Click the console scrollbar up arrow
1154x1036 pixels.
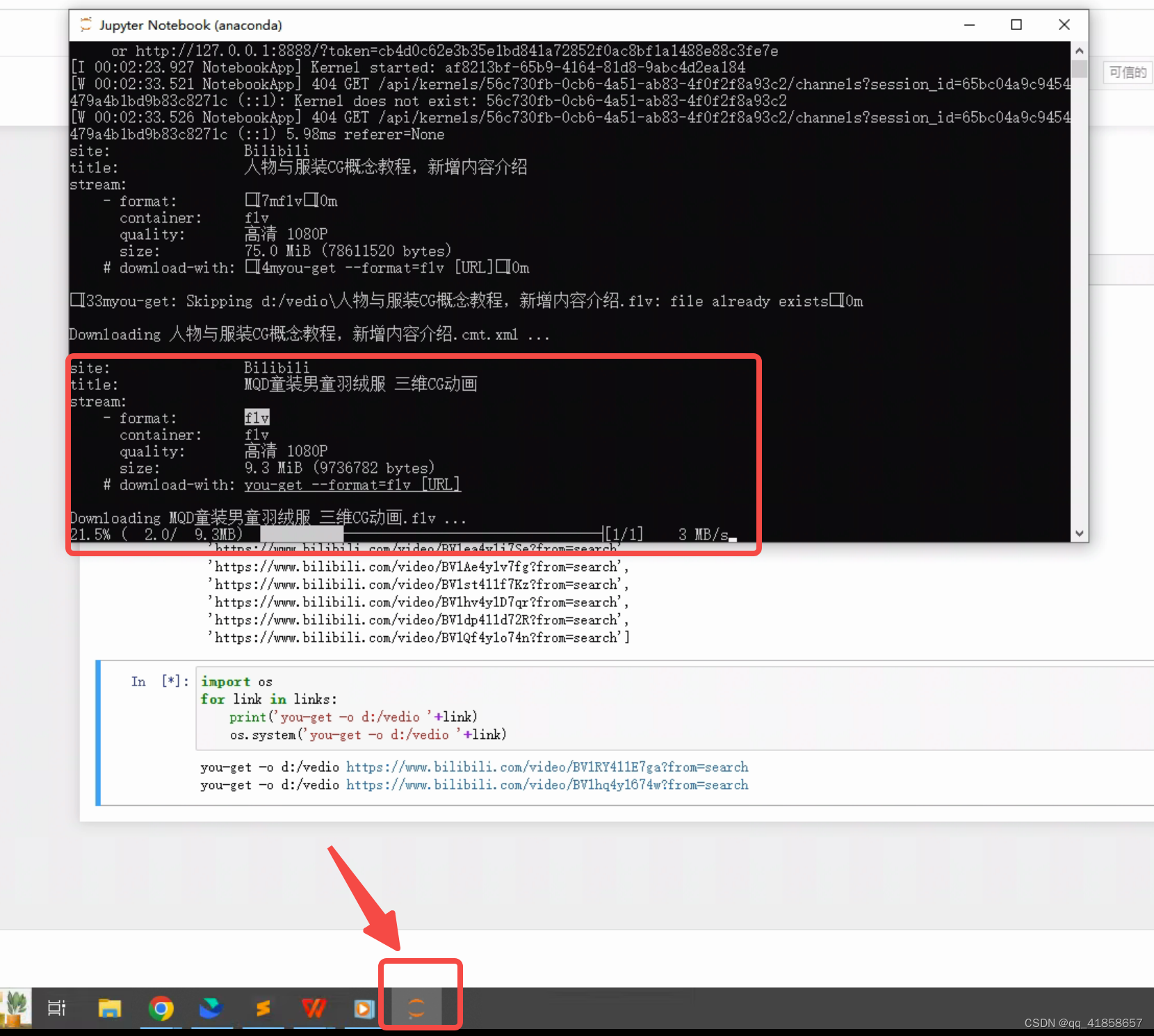tap(1079, 51)
